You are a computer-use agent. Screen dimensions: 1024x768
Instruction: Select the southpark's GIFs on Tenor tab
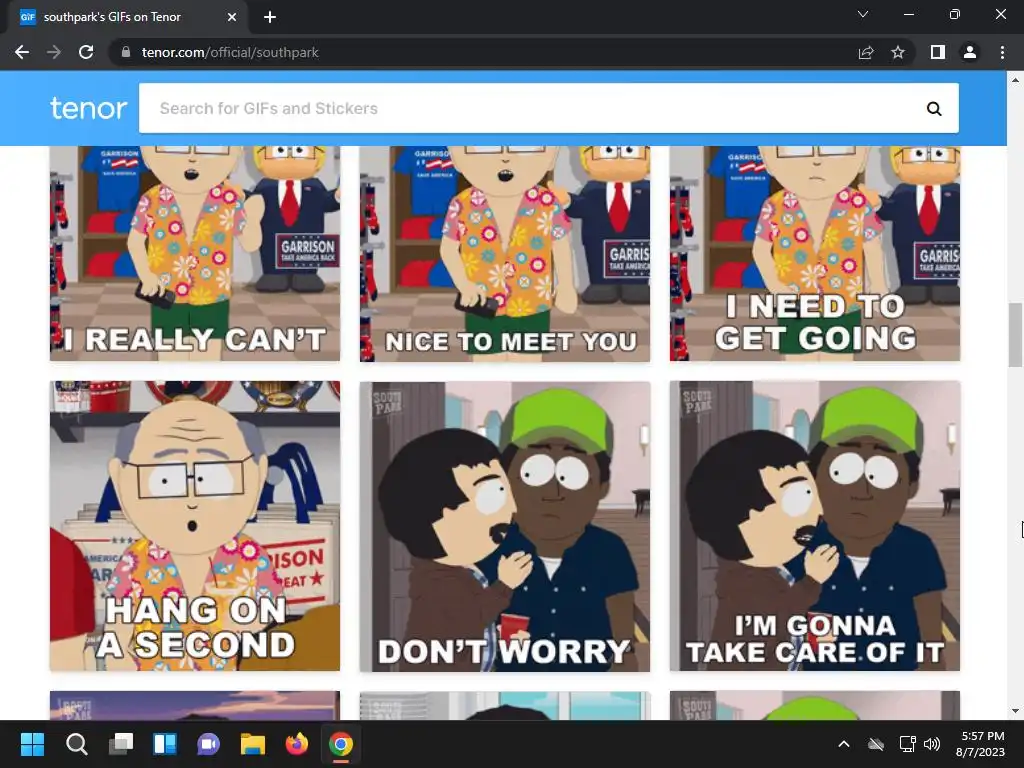[128, 17]
